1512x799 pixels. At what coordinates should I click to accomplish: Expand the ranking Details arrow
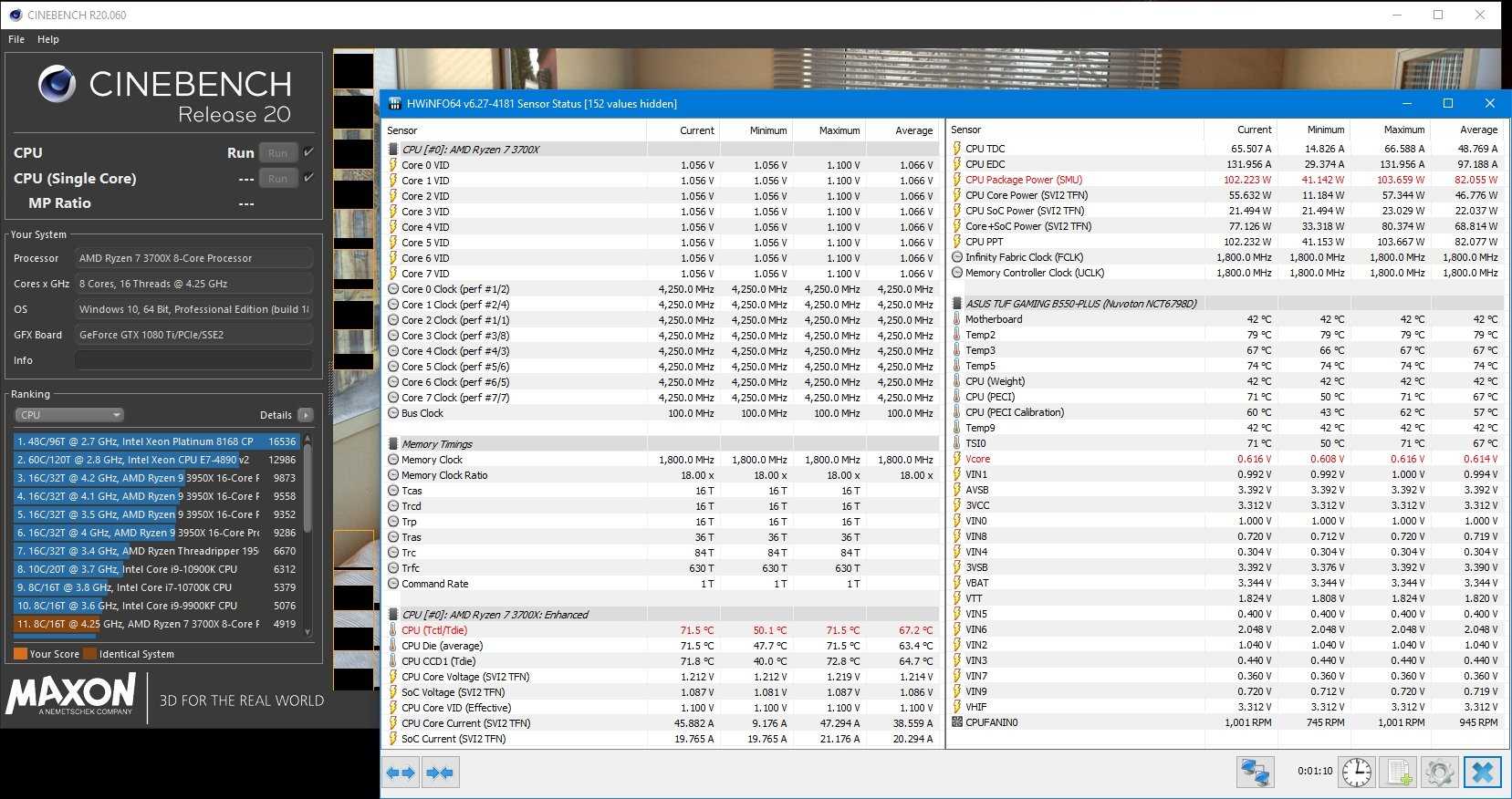[x=306, y=415]
